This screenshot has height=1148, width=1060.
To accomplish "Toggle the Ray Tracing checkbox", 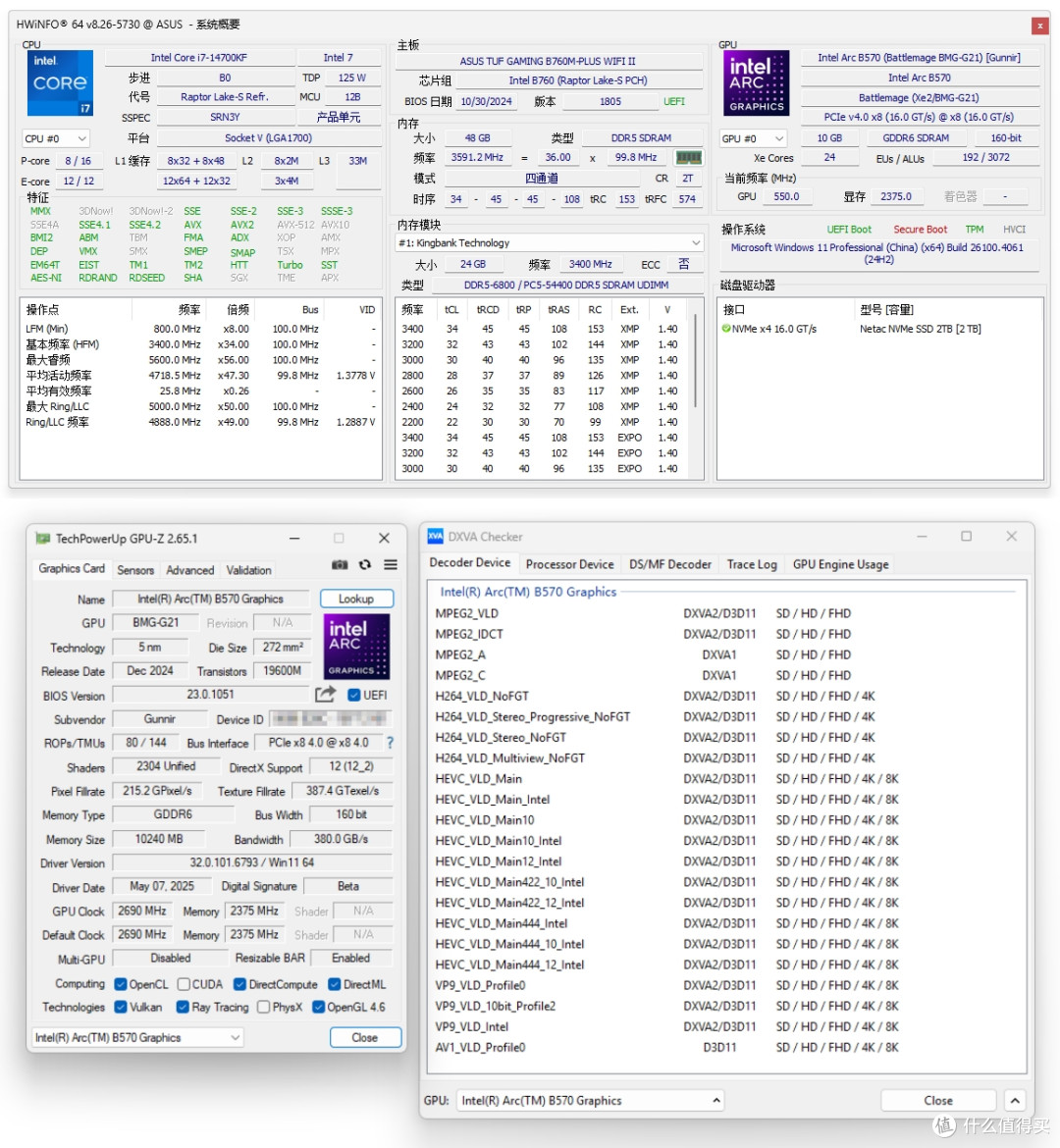I will (x=184, y=1007).
